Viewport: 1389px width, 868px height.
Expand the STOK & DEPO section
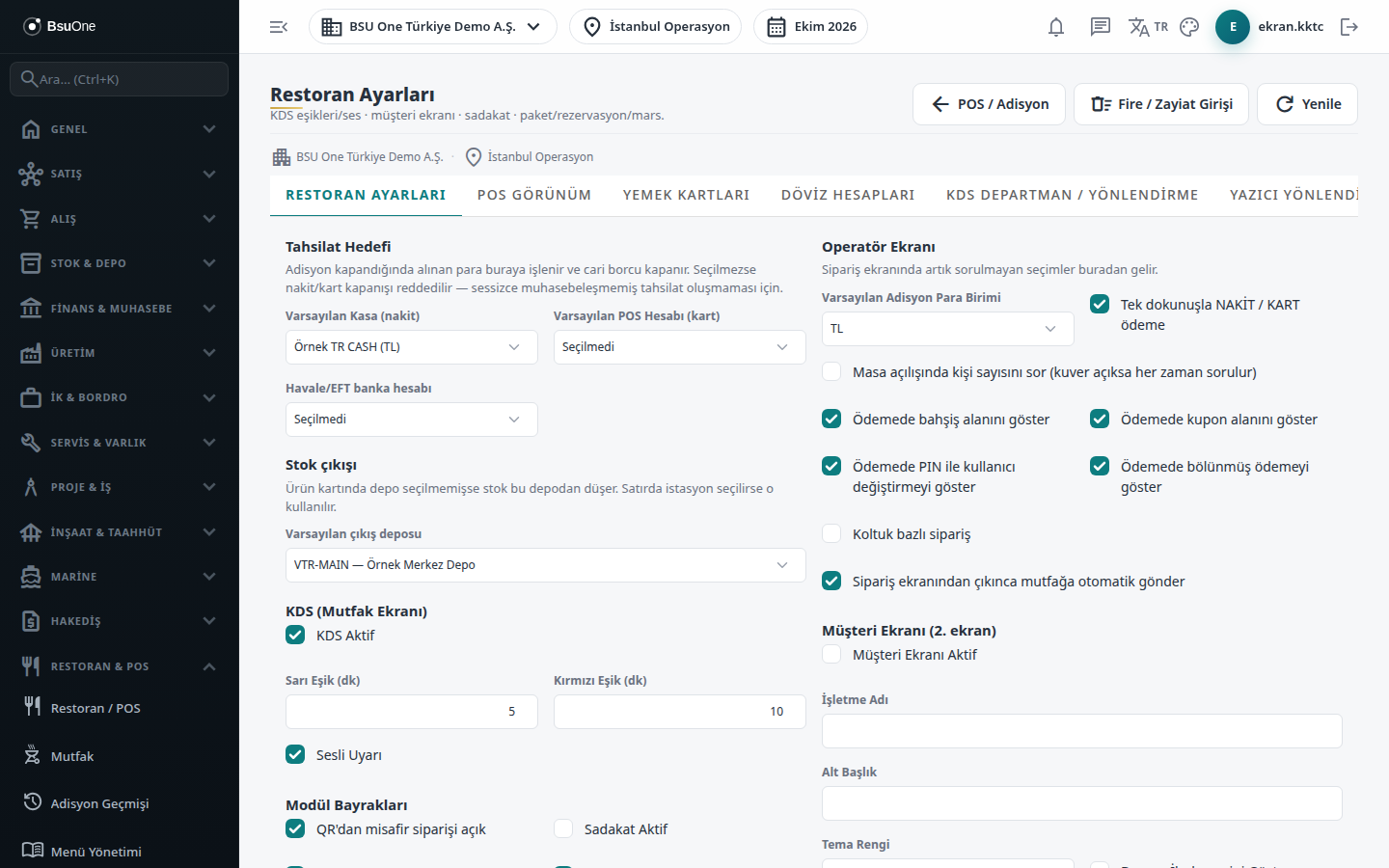click(x=120, y=263)
